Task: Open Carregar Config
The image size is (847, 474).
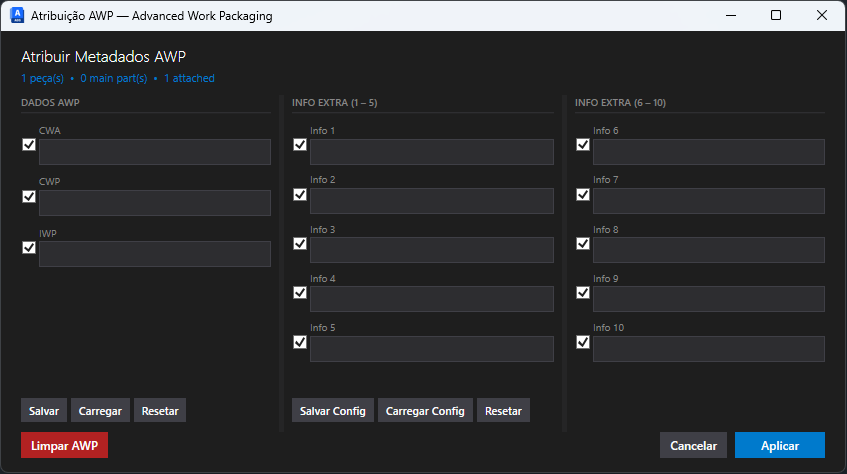Action: [x=425, y=411]
